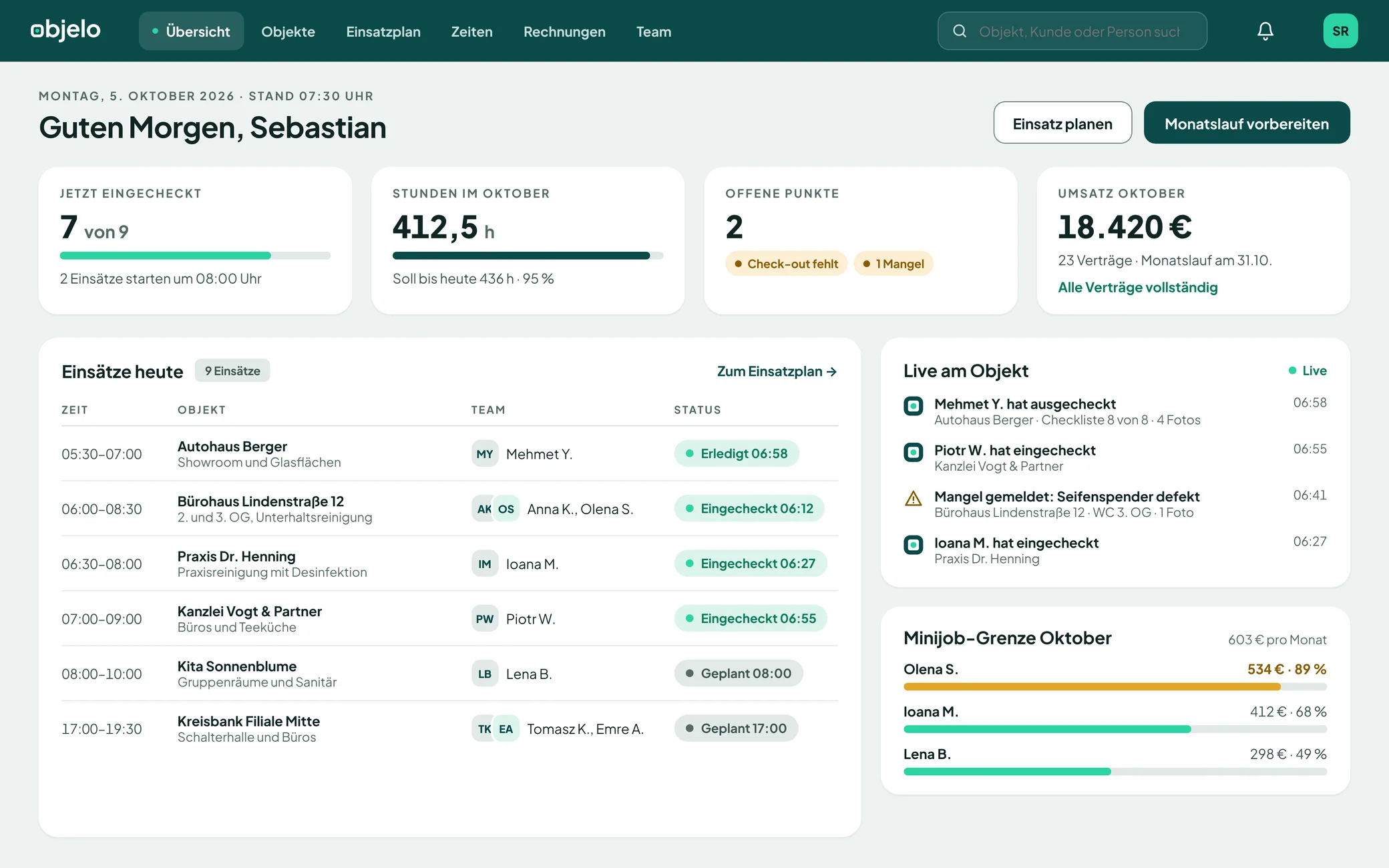Click the MY avatar for Mehmet Y.

[485, 454]
